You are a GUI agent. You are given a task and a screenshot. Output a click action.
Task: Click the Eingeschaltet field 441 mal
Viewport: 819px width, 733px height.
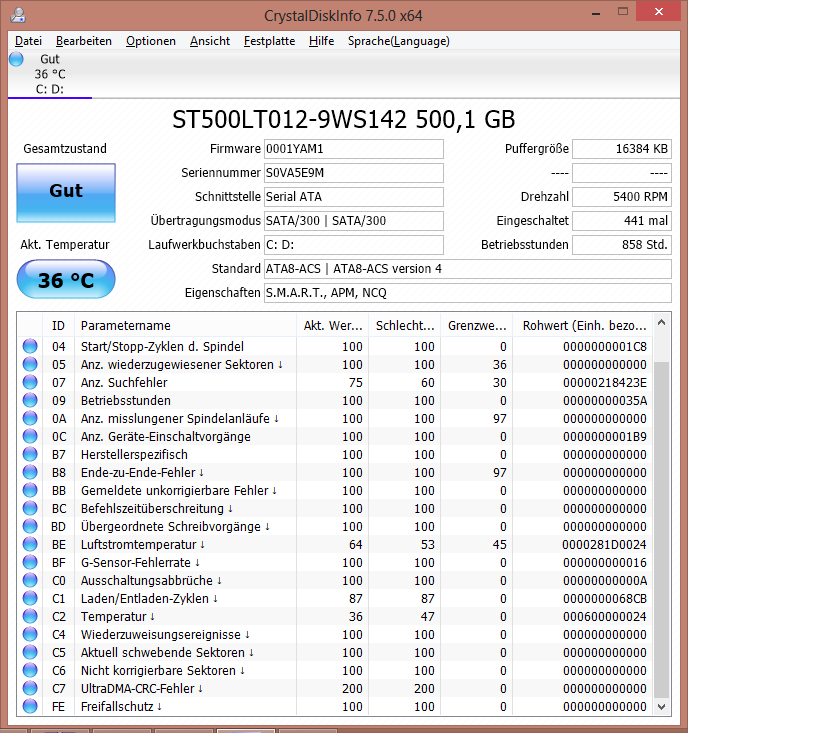click(x=622, y=221)
